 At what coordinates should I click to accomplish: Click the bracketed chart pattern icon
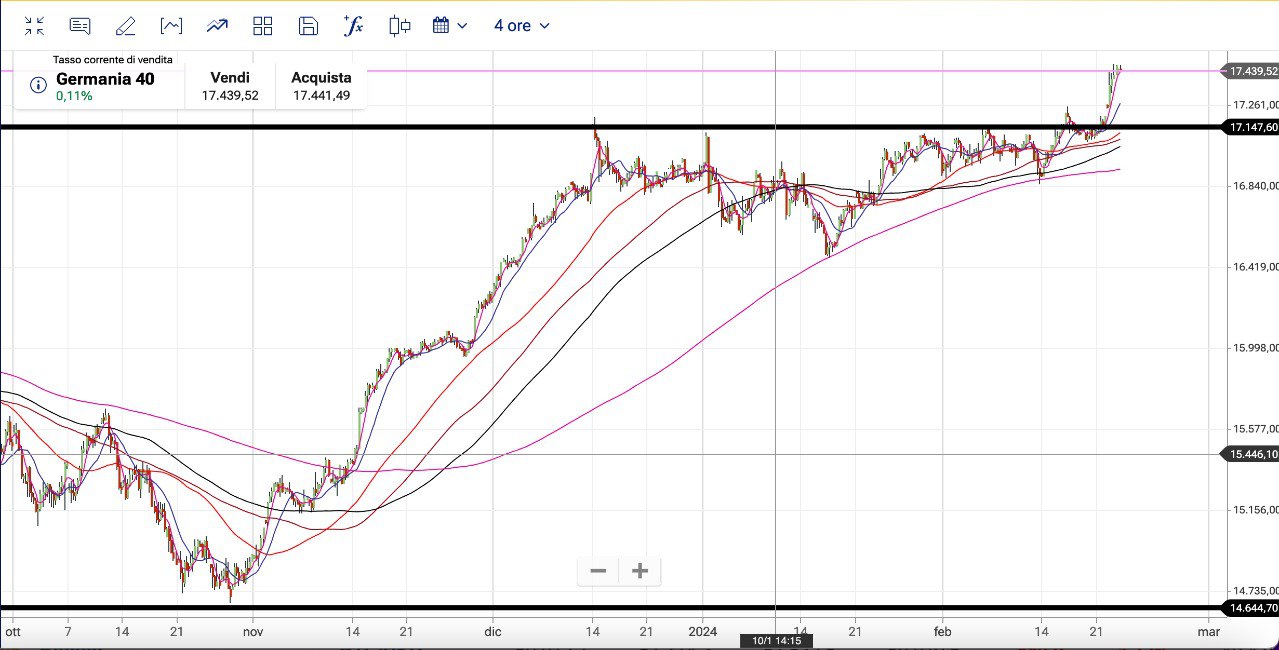(171, 26)
